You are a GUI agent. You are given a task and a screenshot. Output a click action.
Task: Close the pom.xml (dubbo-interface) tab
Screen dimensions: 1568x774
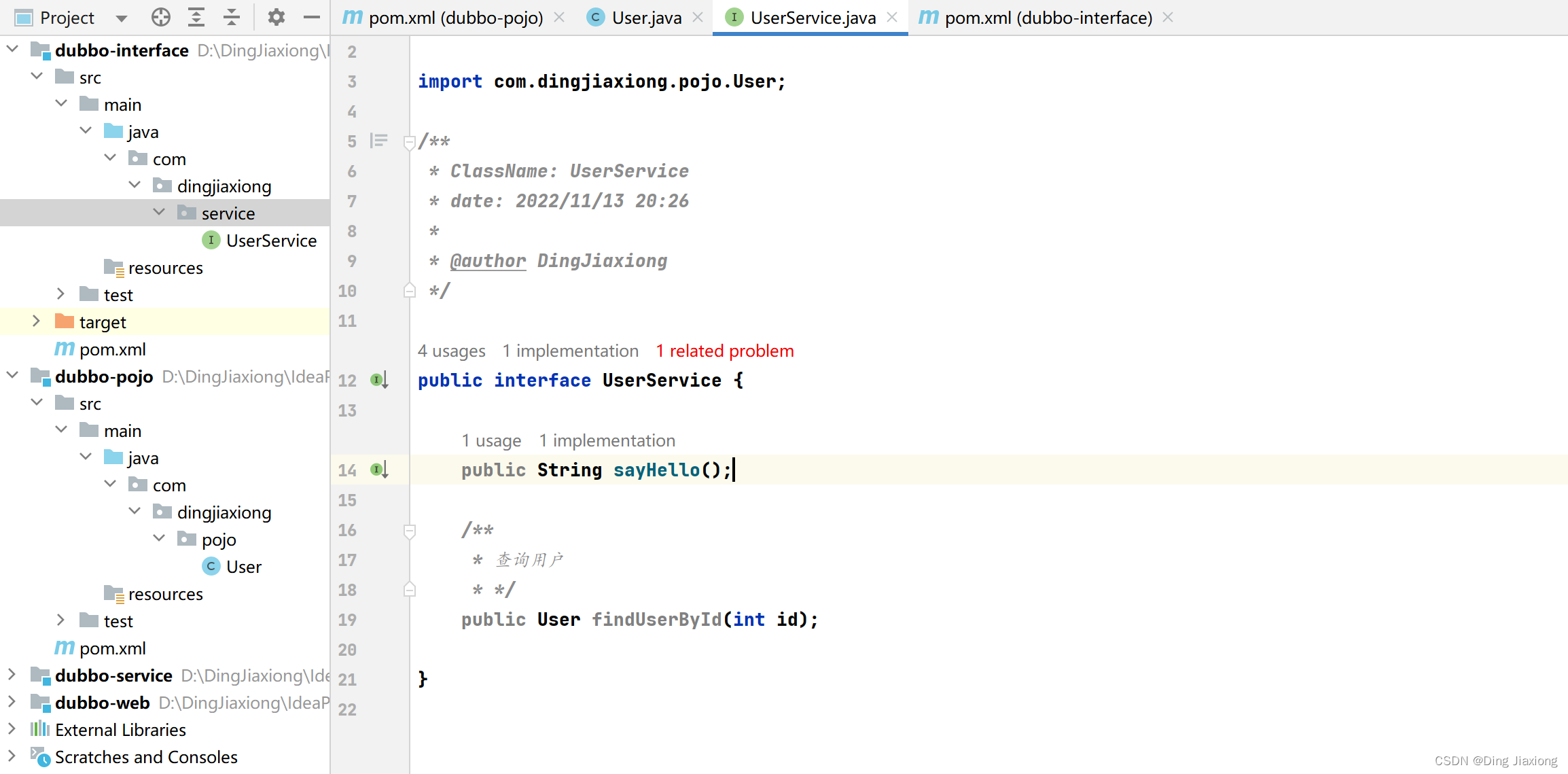click(x=1168, y=18)
